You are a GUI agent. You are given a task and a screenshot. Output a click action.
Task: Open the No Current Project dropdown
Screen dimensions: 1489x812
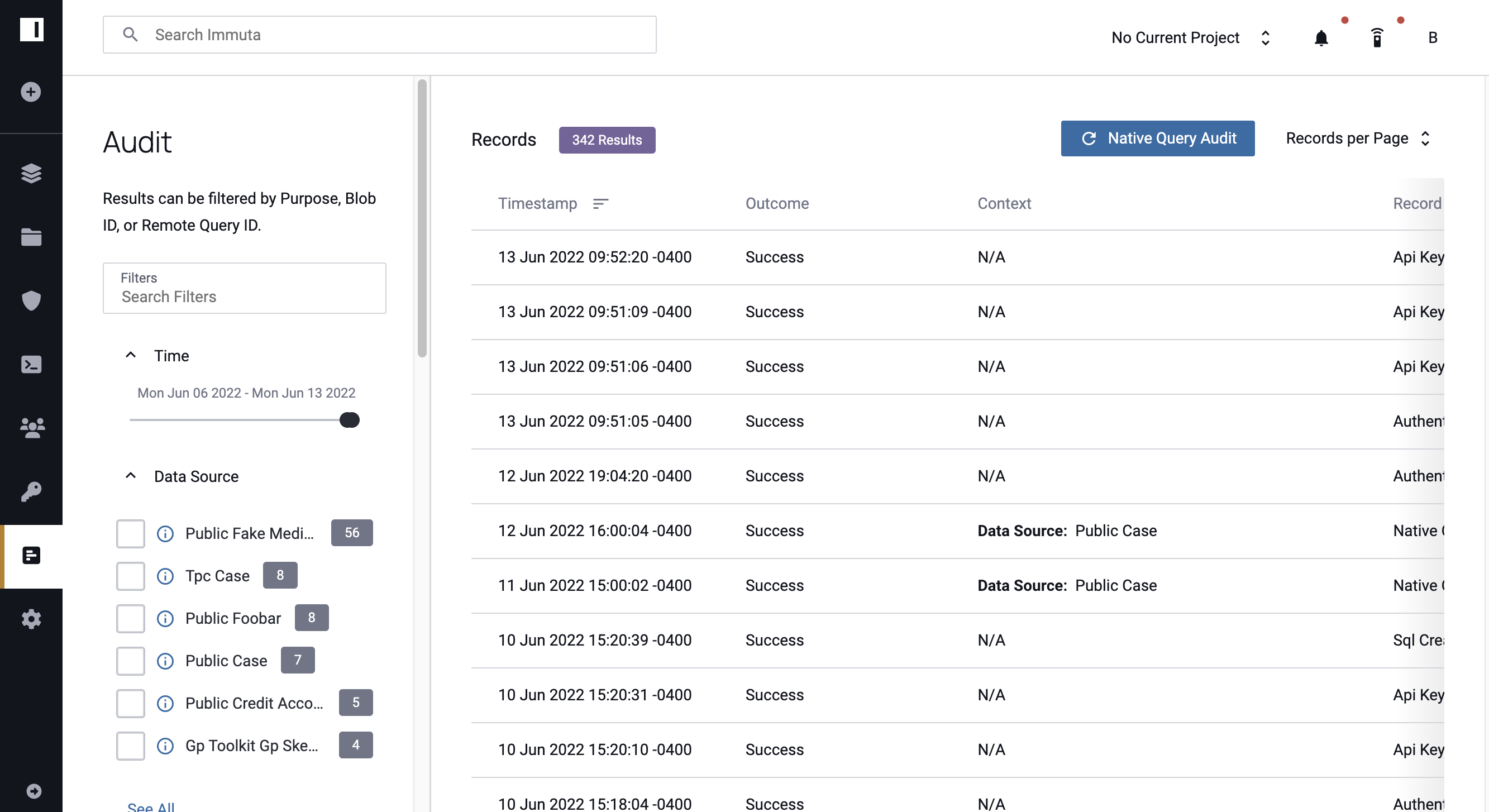[1190, 37]
